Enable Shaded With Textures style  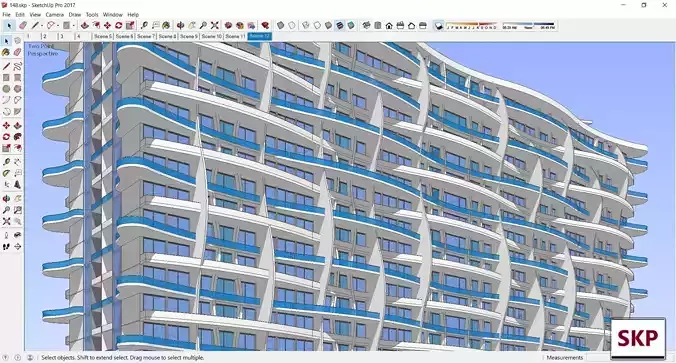tap(340, 25)
